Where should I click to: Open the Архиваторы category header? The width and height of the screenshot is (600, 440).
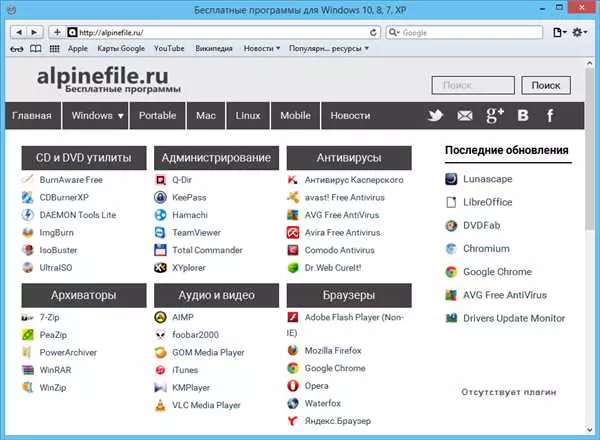pos(84,295)
